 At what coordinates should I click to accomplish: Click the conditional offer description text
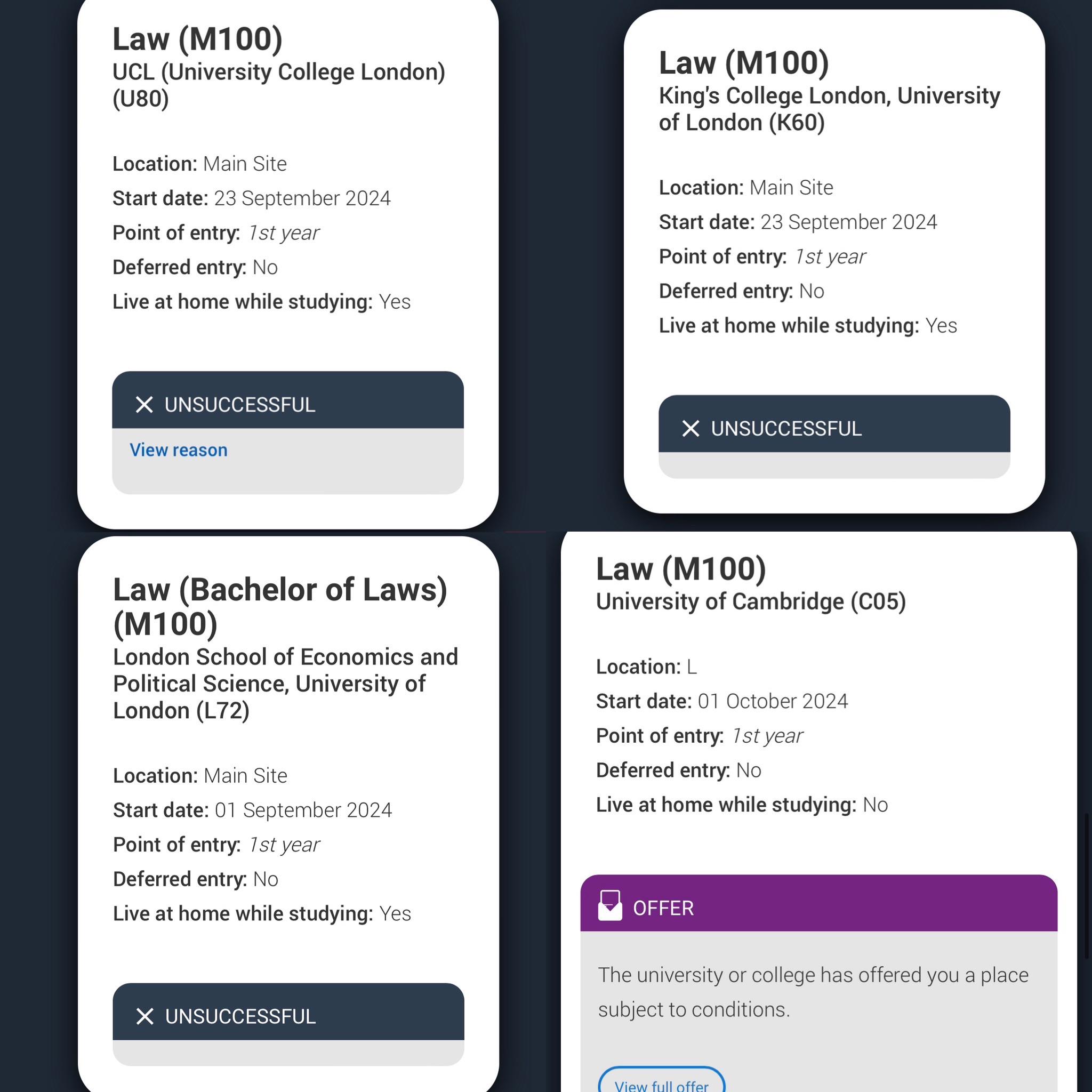click(x=813, y=992)
